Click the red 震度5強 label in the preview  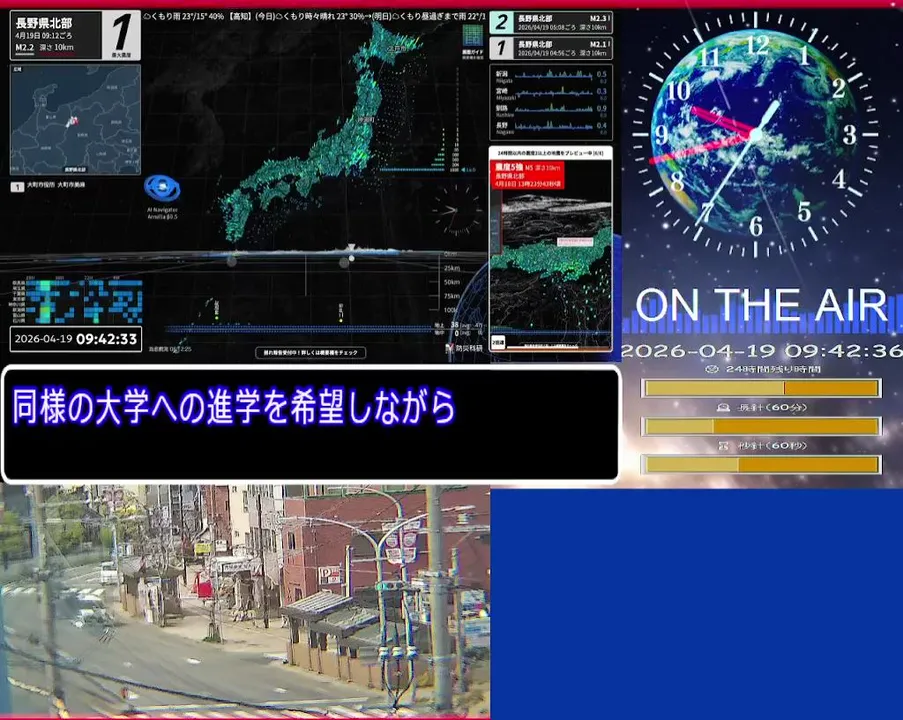(x=527, y=175)
